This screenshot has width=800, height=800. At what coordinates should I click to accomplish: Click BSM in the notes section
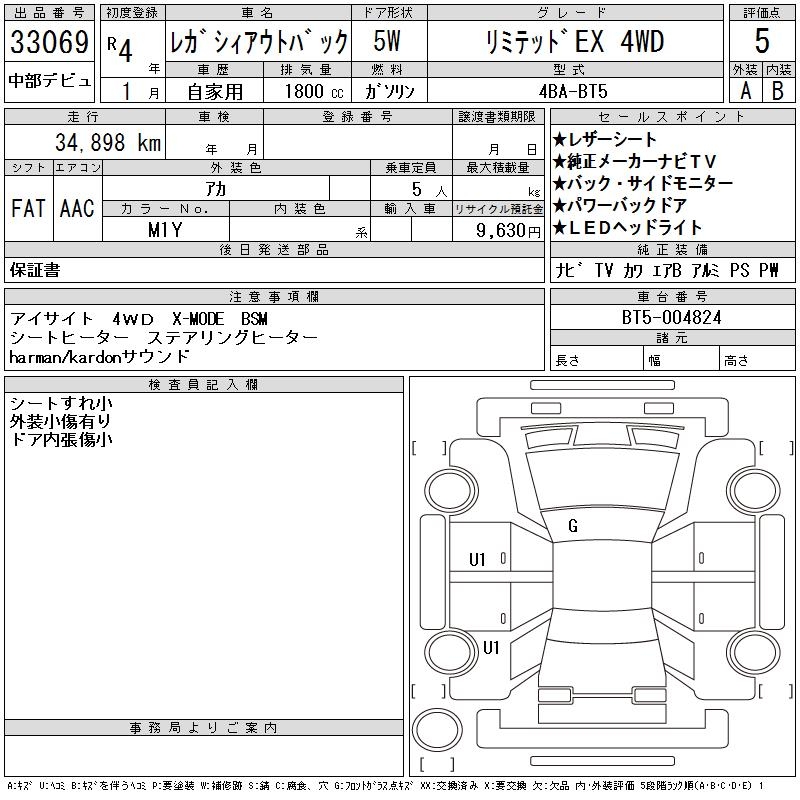point(254,319)
